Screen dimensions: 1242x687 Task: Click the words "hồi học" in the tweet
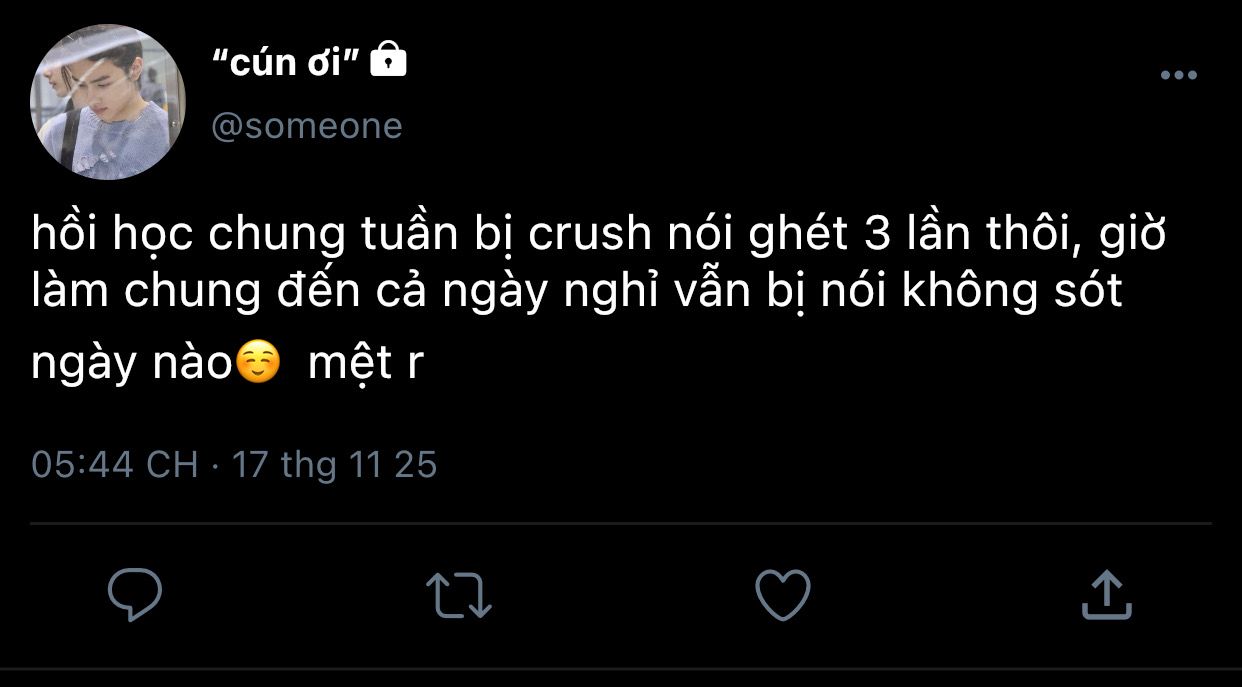coord(112,236)
